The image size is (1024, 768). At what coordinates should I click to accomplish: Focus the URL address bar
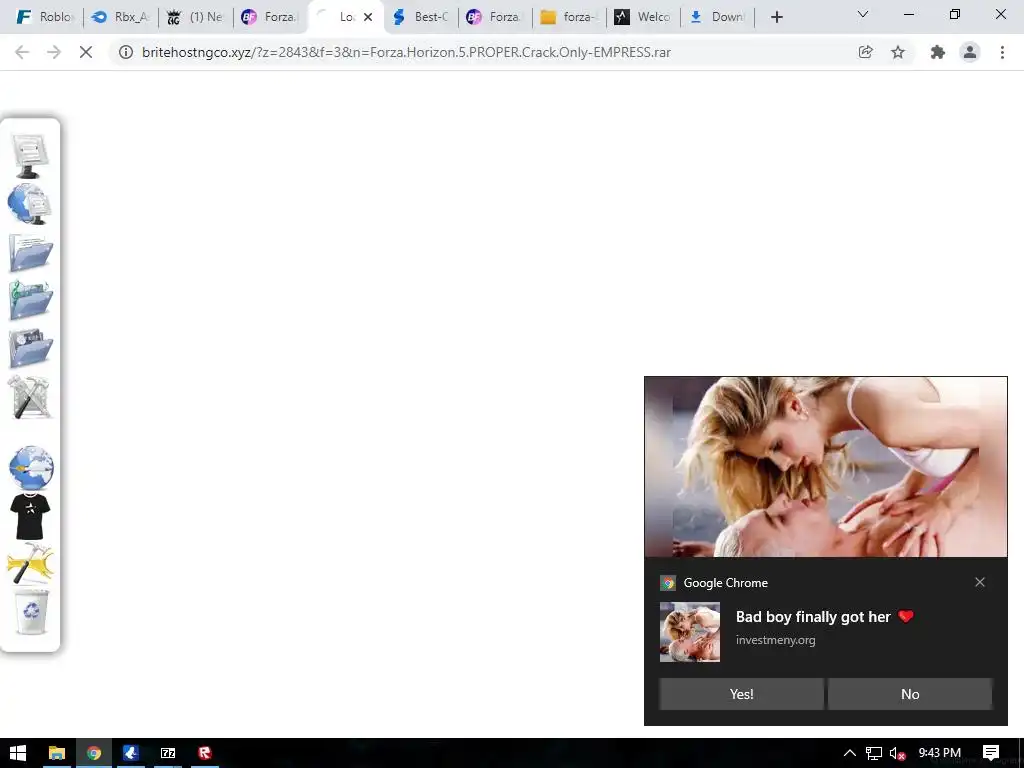pyautogui.click(x=483, y=52)
